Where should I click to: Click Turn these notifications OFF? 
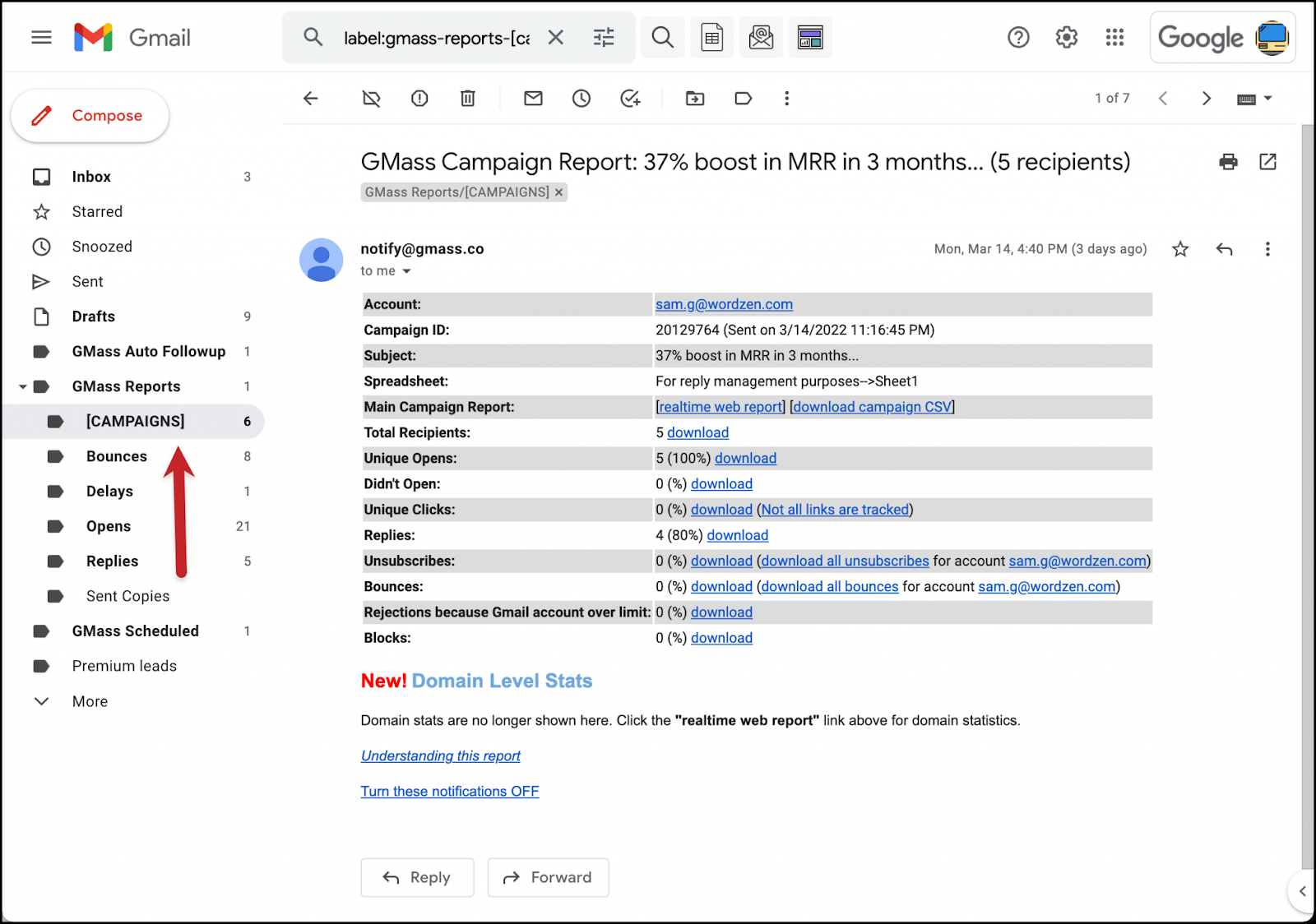[450, 792]
